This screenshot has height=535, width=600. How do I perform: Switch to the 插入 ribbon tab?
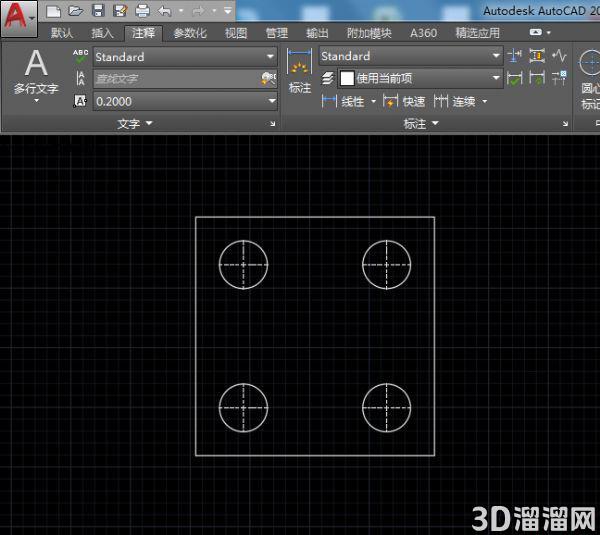tap(102, 33)
